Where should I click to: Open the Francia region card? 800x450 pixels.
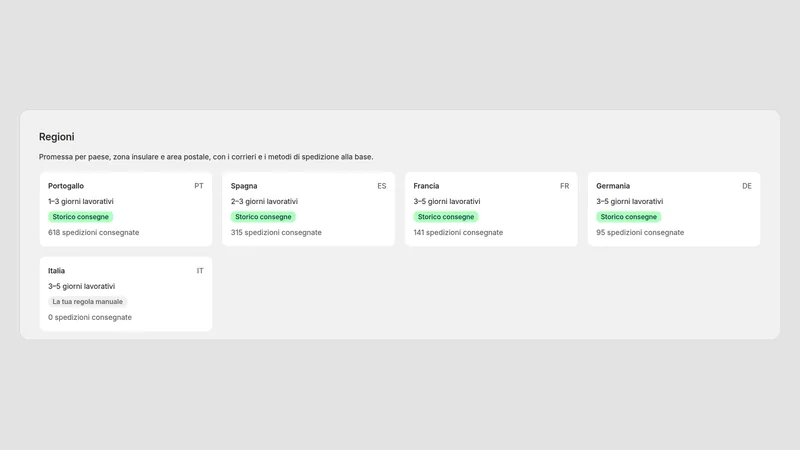[491, 209]
